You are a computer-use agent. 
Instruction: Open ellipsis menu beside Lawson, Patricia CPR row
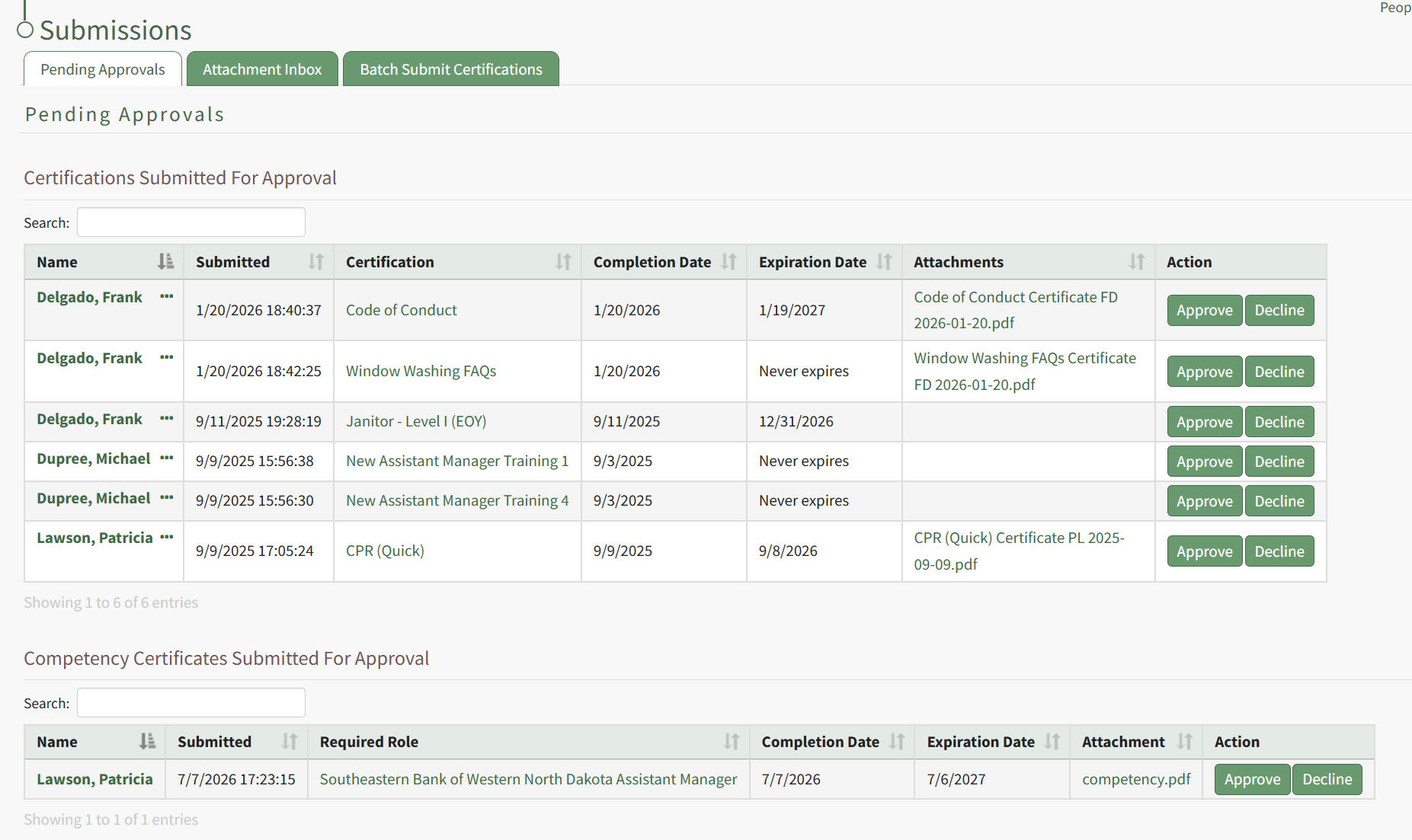(x=167, y=537)
